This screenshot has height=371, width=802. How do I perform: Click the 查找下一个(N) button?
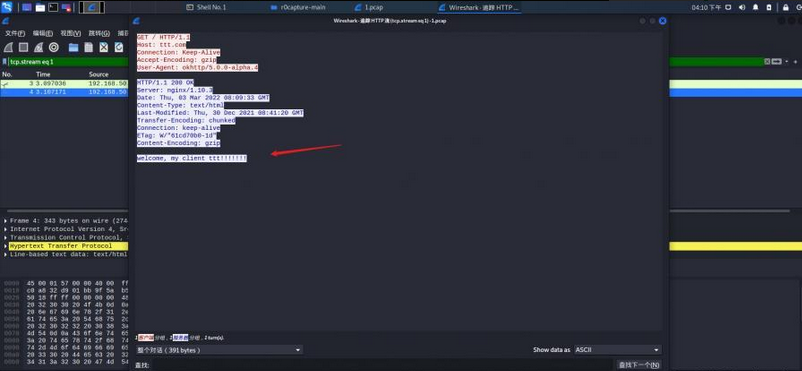pos(638,365)
